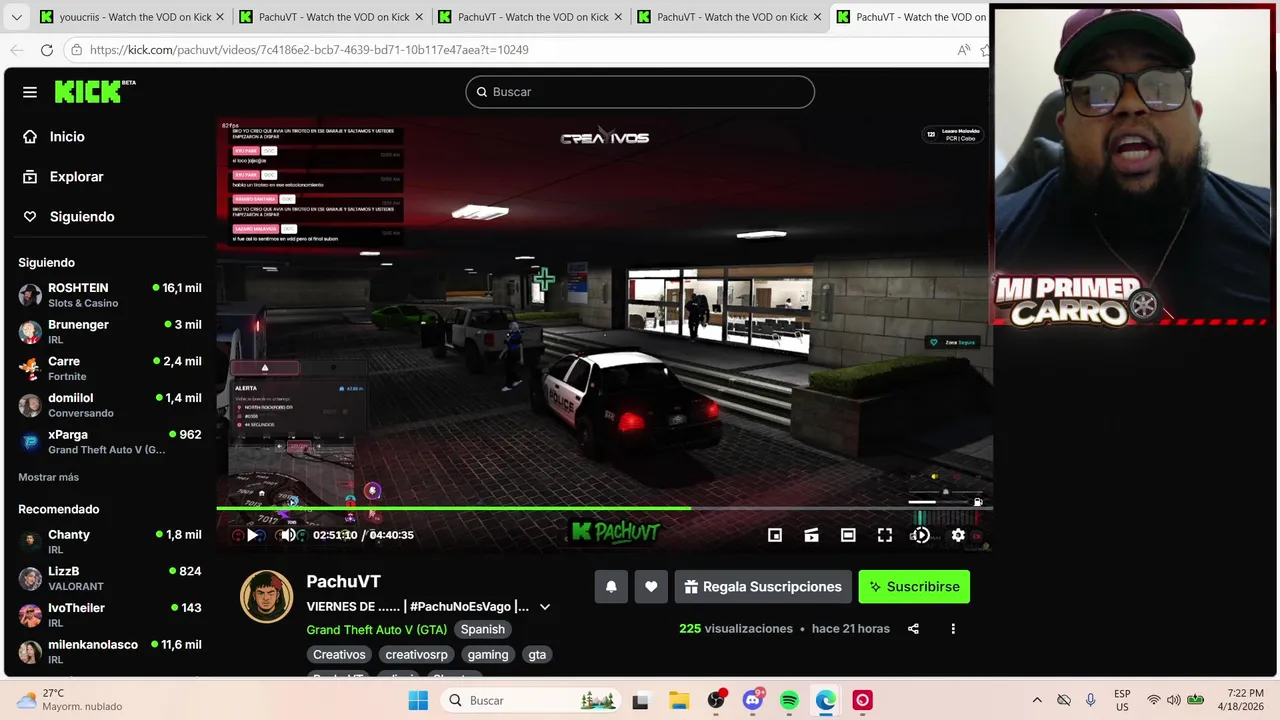The height and width of the screenshot is (720, 1280).
Task: Open the three-dot more options menu
Action: (x=953, y=629)
